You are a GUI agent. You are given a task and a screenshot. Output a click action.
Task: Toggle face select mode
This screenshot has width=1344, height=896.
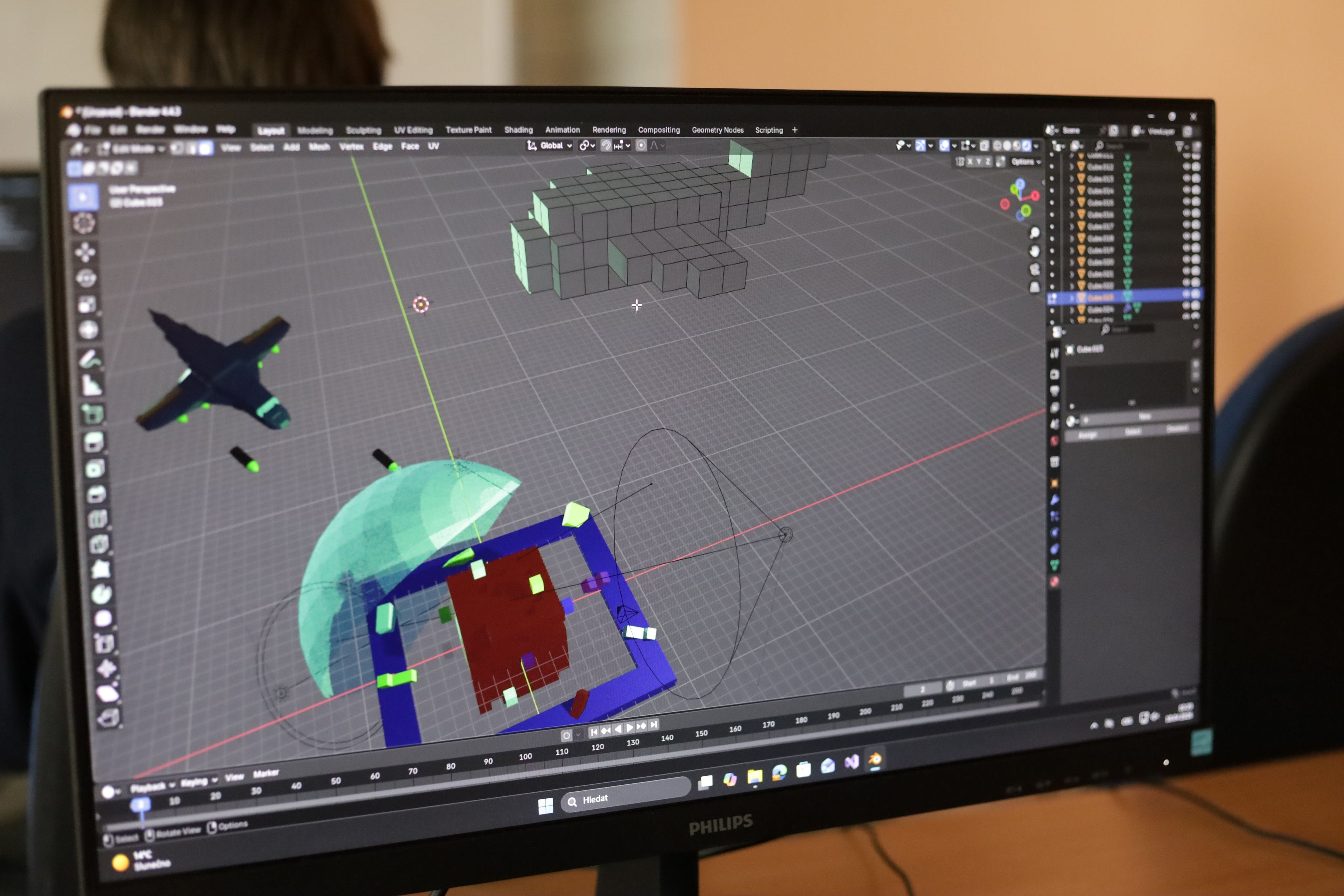(206, 148)
